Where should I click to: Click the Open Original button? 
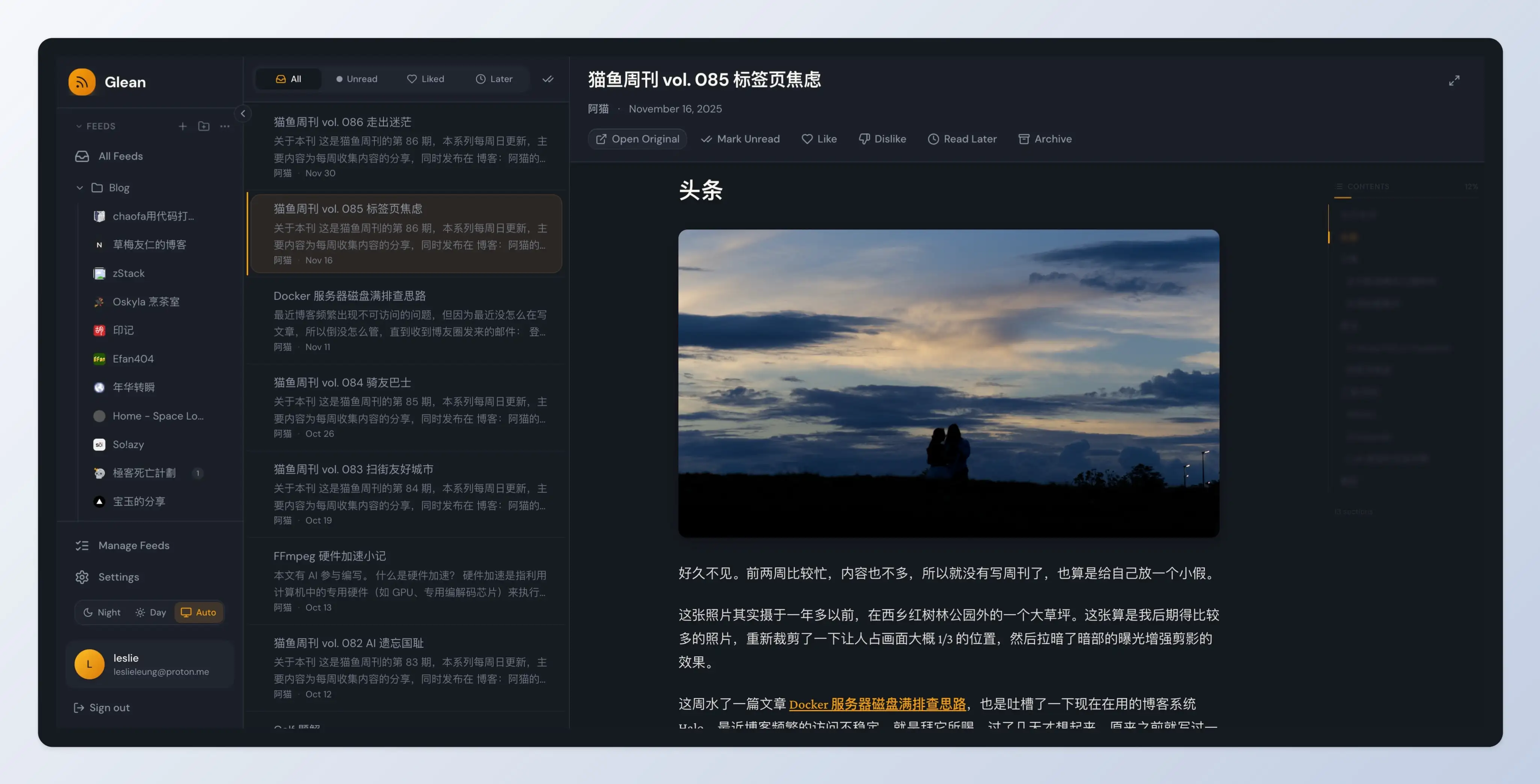[637, 139]
